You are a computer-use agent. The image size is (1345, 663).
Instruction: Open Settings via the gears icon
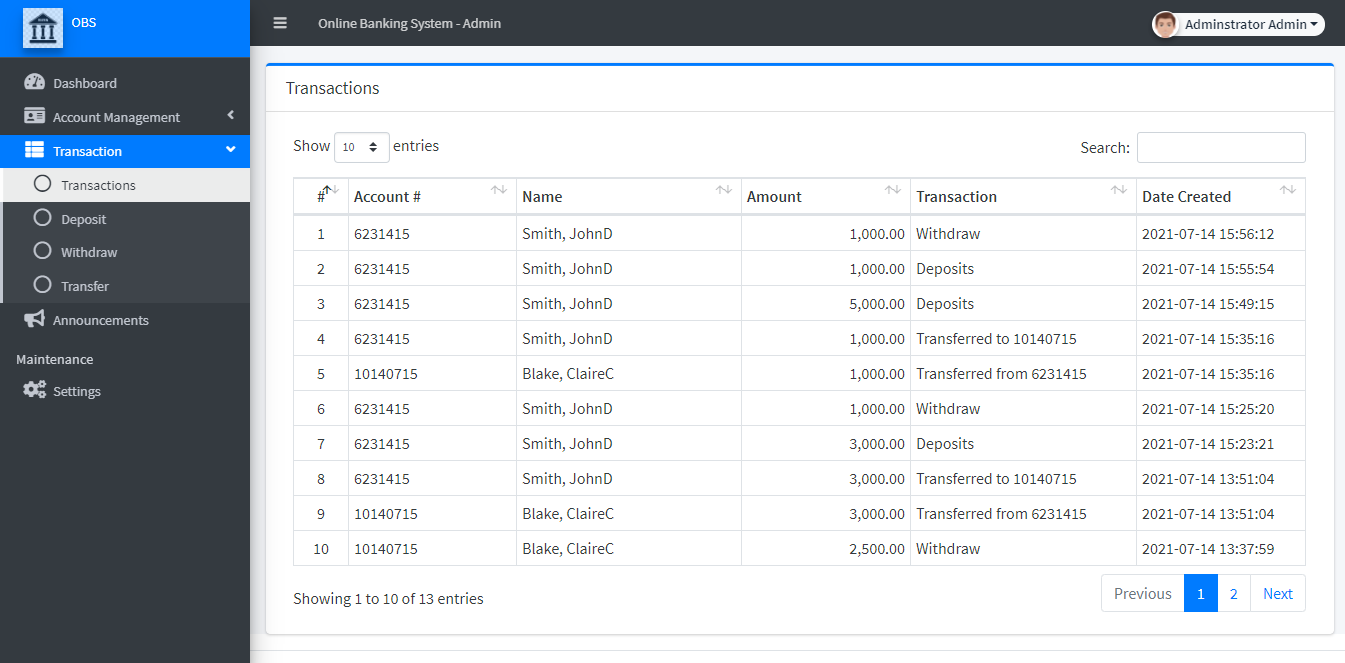pyautogui.click(x=35, y=391)
